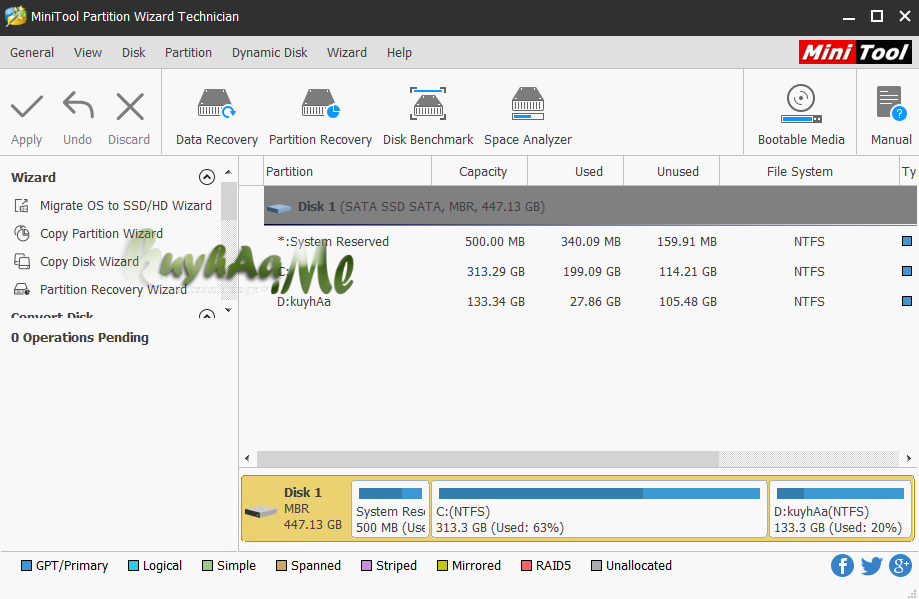Click the Spanned legend color swatch
This screenshot has width=919, height=599.
(281, 566)
